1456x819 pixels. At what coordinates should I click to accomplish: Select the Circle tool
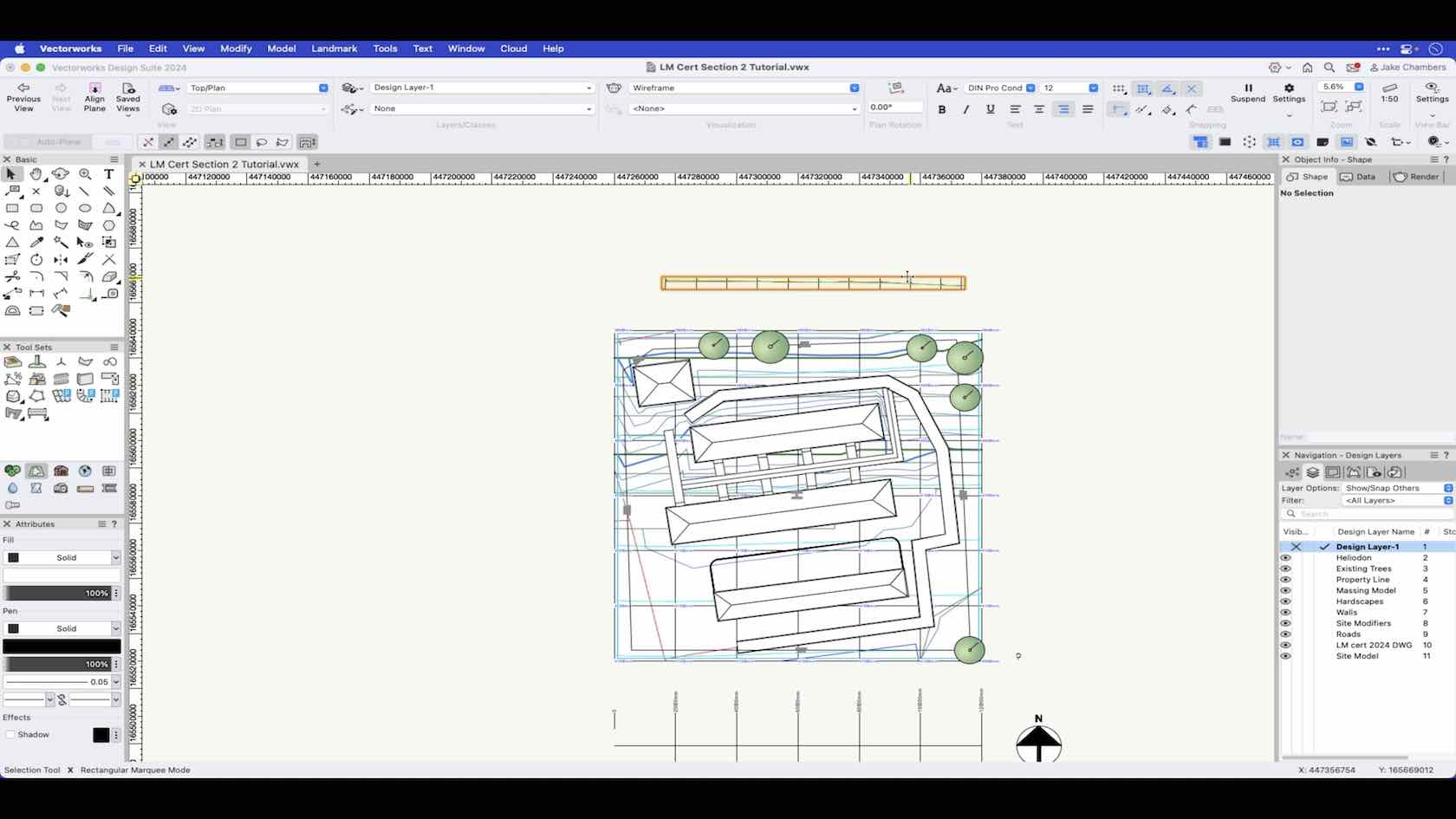coord(61,208)
